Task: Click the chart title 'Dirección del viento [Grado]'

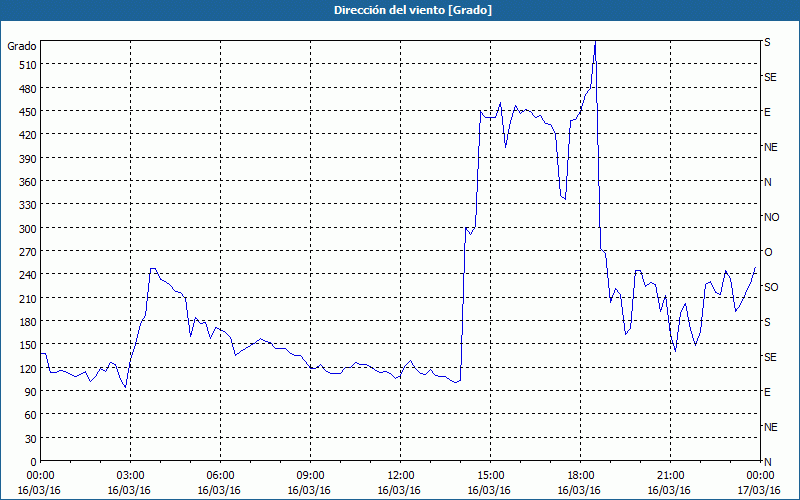Action: (x=413, y=10)
